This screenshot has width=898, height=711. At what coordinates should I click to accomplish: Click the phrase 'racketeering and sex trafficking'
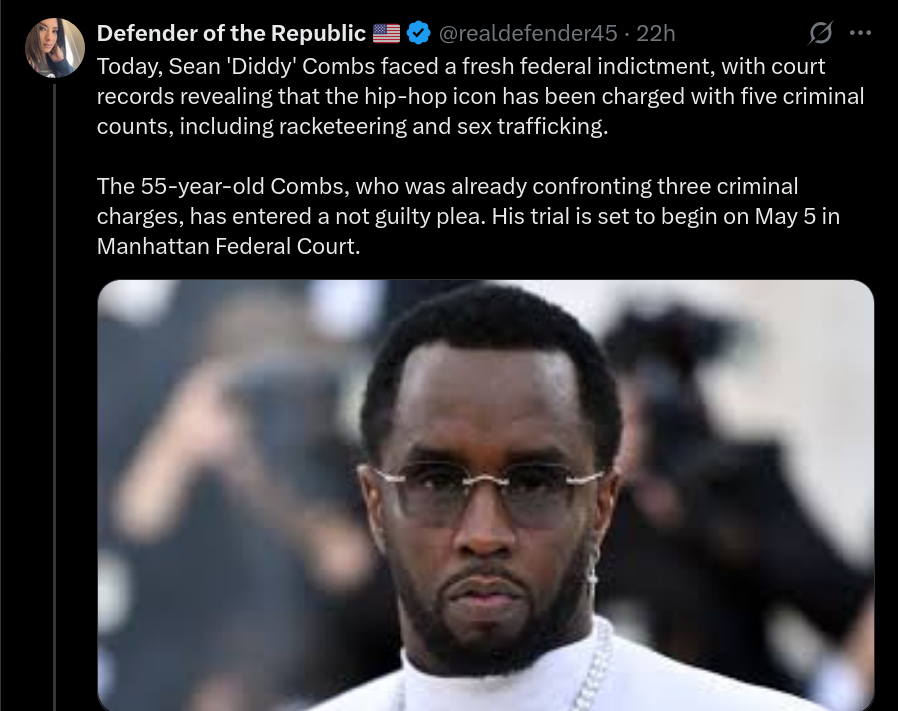[442, 126]
